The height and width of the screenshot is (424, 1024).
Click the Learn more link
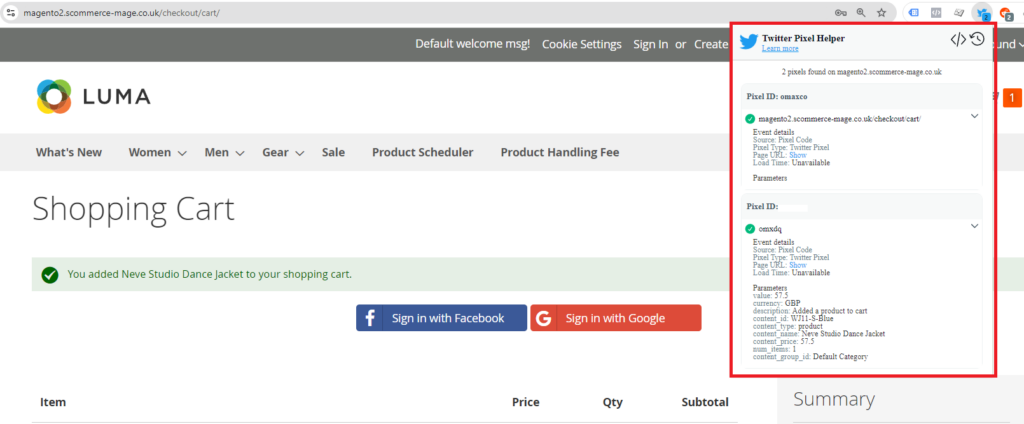[x=780, y=48]
